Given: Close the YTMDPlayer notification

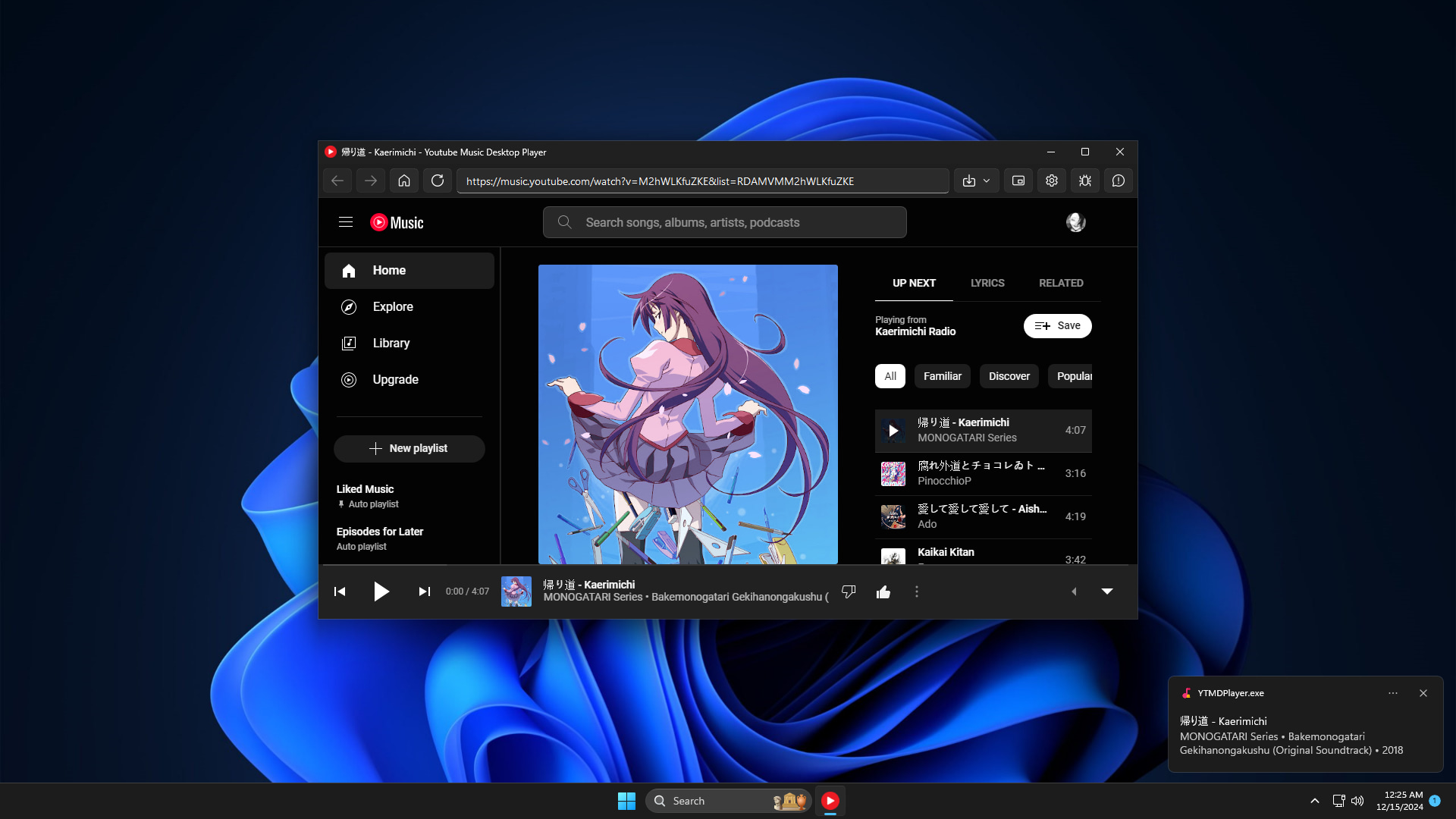Looking at the screenshot, I should 1423,693.
